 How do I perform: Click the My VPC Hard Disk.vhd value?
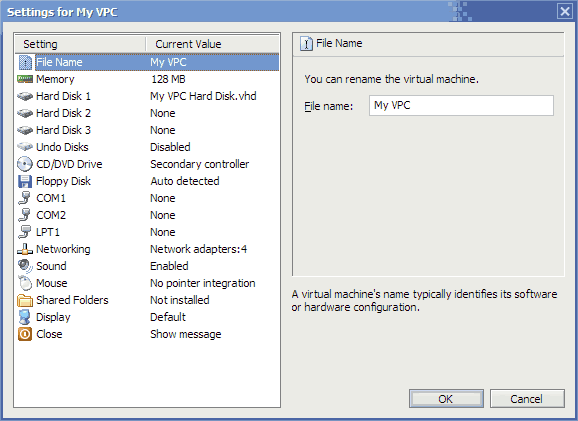point(203,96)
